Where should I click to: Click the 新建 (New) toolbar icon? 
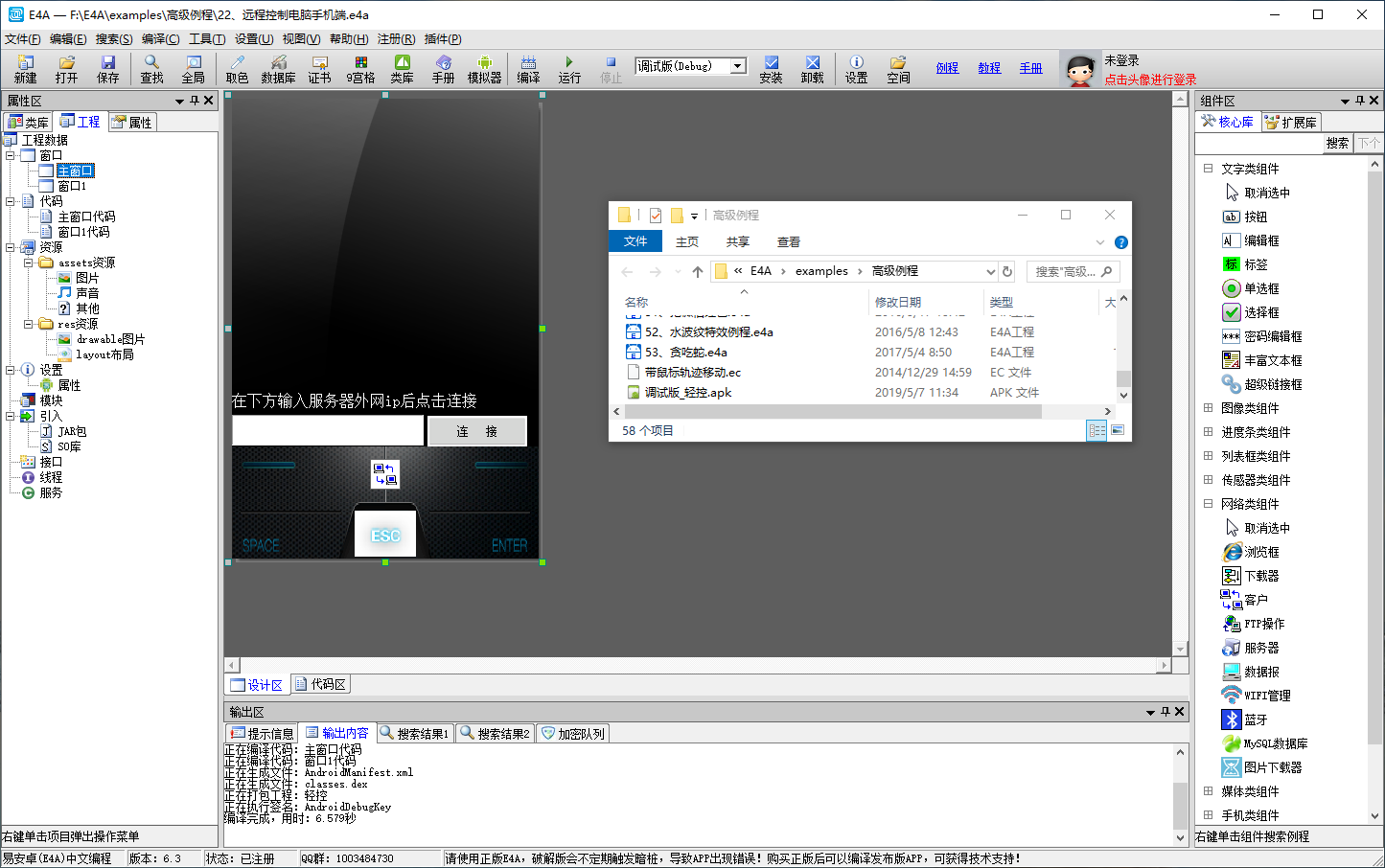pyautogui.click(x=26, y=69)
